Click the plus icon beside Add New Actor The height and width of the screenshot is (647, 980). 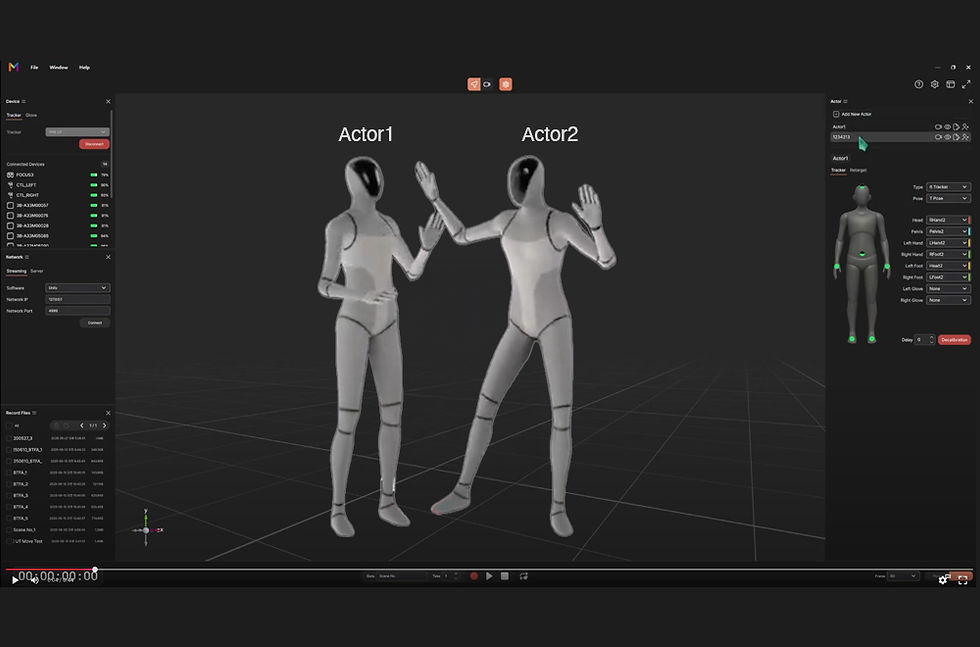(x=836, y=114)
